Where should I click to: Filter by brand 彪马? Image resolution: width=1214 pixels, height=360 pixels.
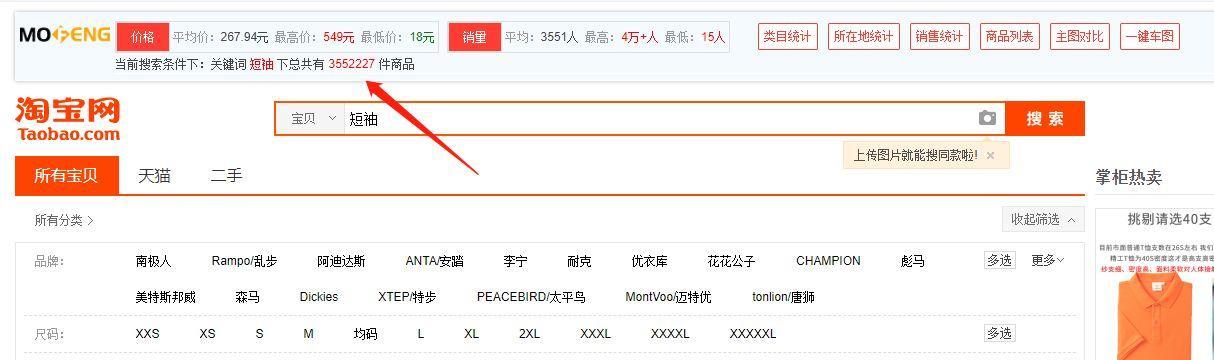[912, 261]
